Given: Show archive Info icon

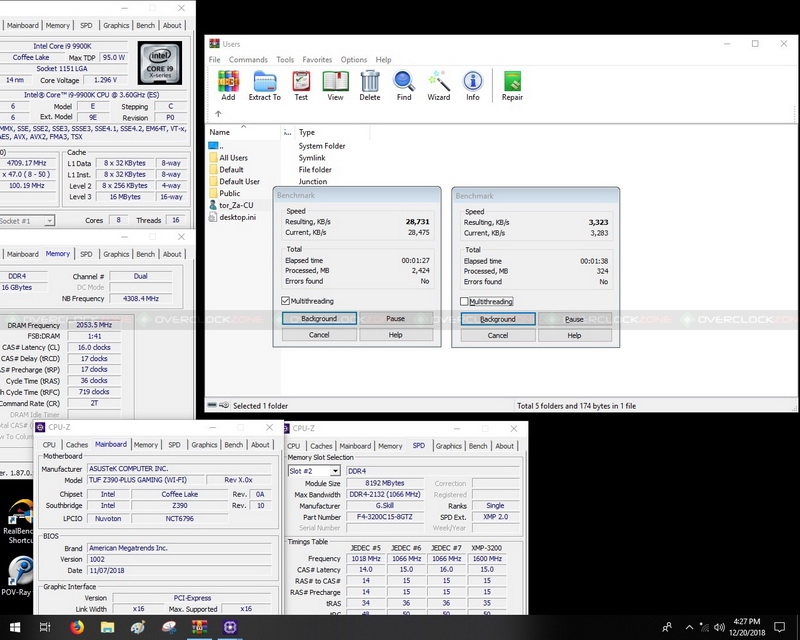Looking at the screenshot, I should pyautogui.click(x=473, y=86).
